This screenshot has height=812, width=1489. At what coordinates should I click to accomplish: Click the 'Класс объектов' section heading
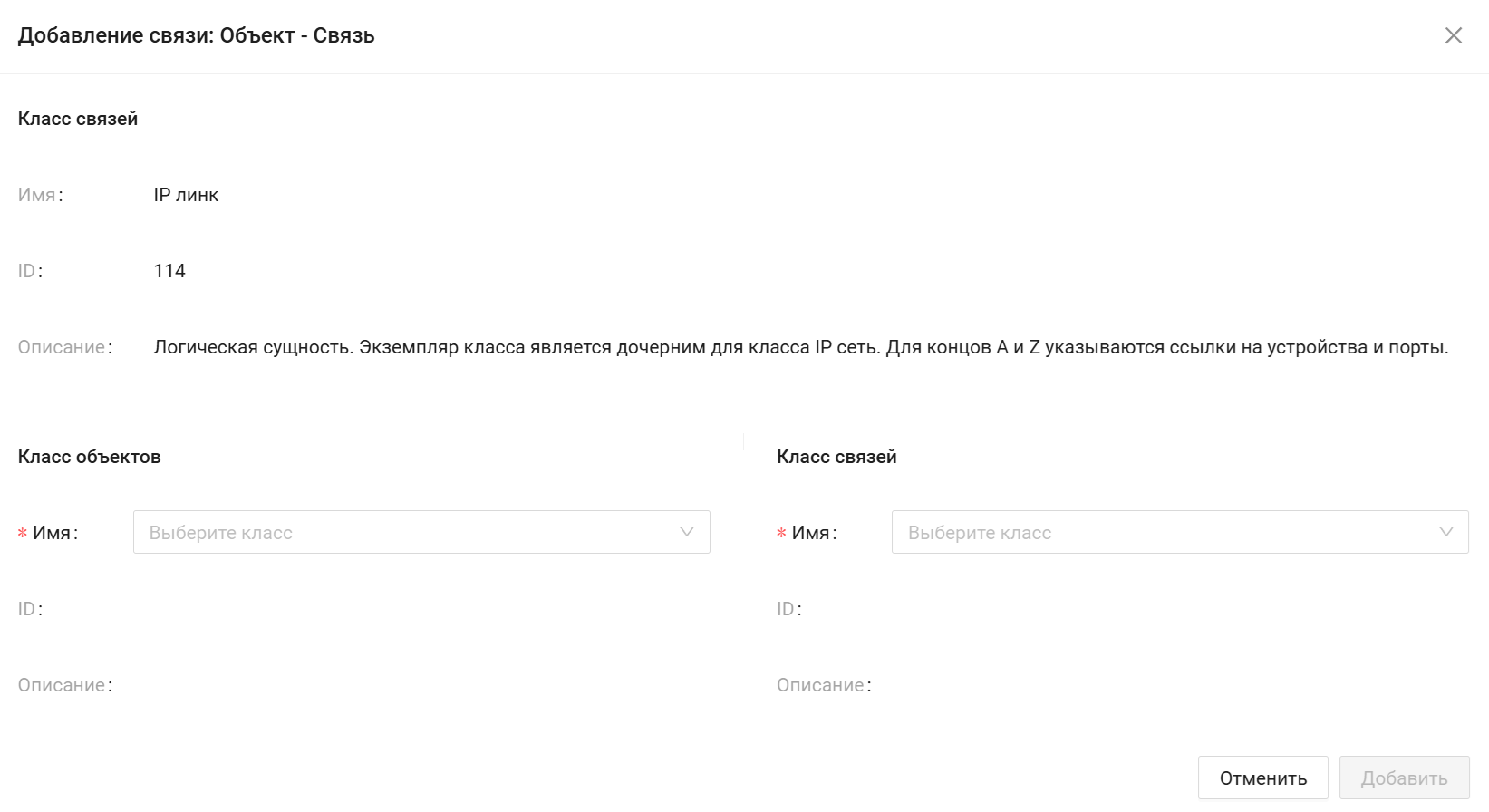(x=89, y=457)
